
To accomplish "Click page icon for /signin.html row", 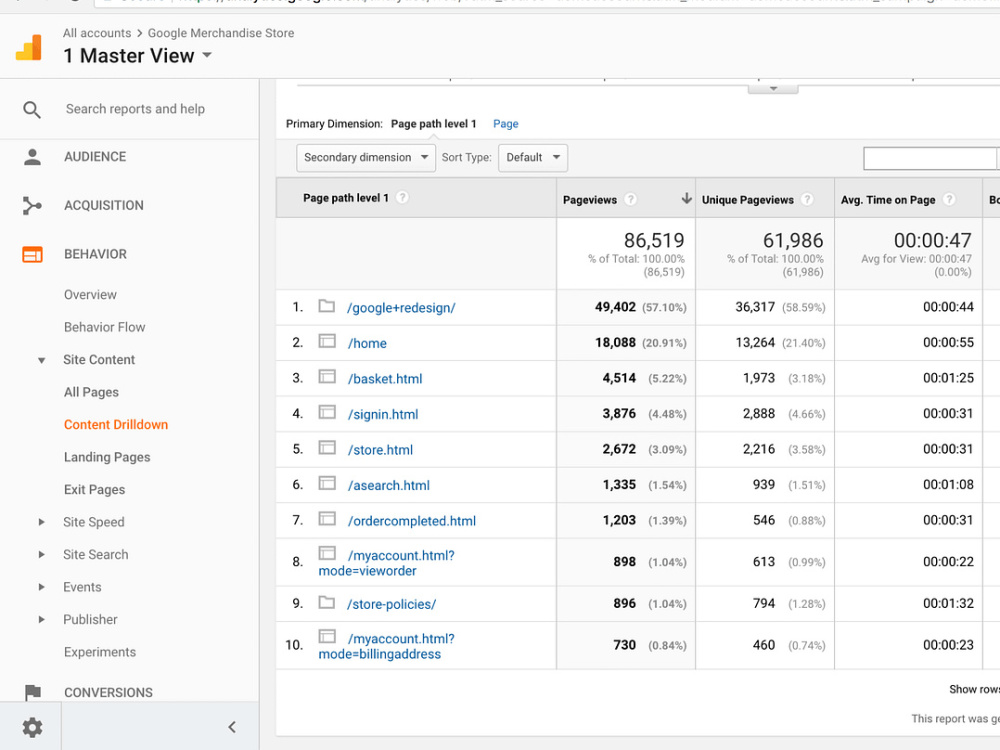I will (x=327, y=413).
